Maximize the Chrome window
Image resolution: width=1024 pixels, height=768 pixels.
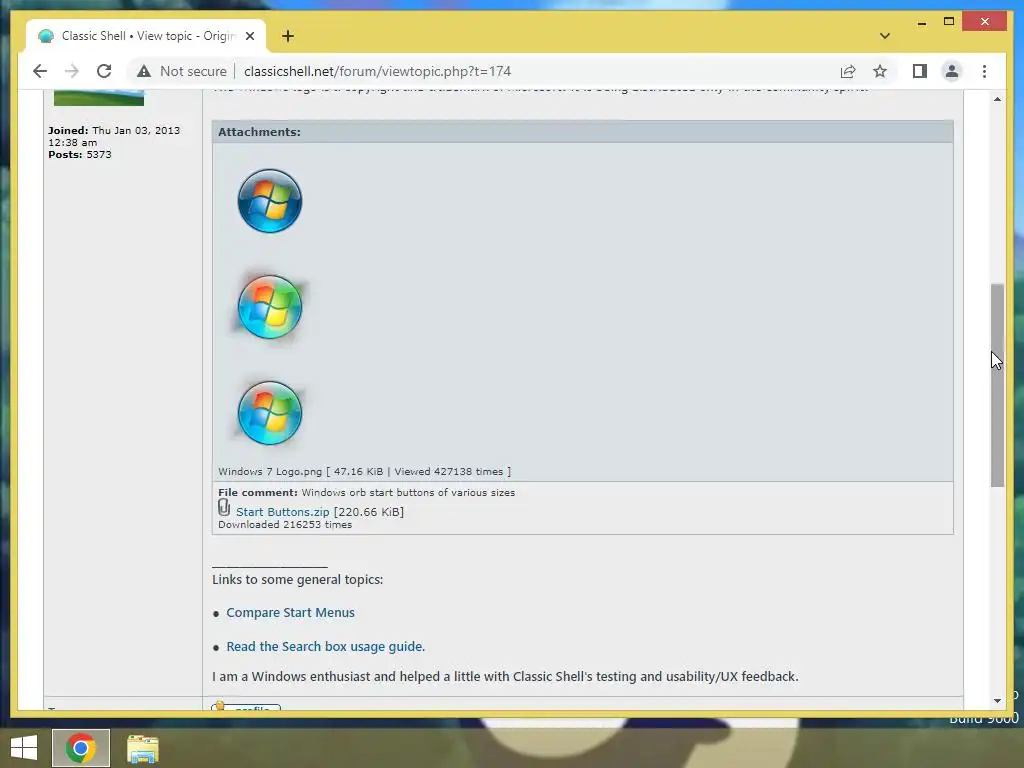tap(949, 22)
